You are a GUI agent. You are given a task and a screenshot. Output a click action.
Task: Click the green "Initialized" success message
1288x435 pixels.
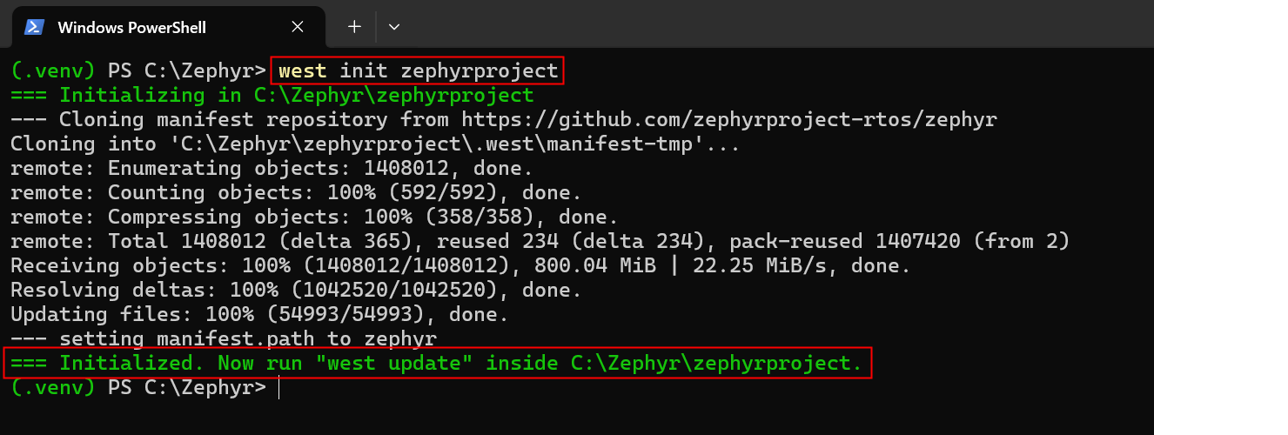click(x=436, y=363)
